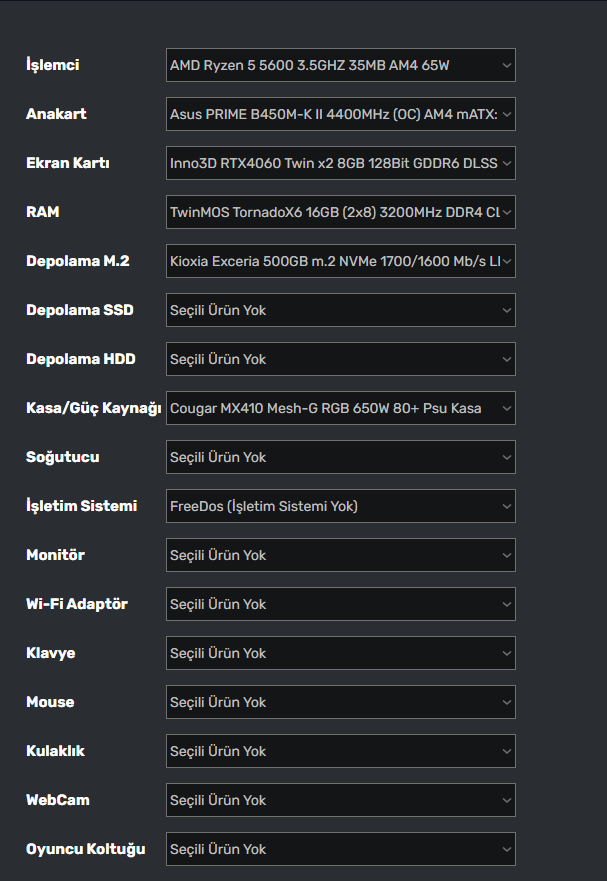Select a keyboard in Klavye dropdown
607x881 pixels.
(340, 653)
